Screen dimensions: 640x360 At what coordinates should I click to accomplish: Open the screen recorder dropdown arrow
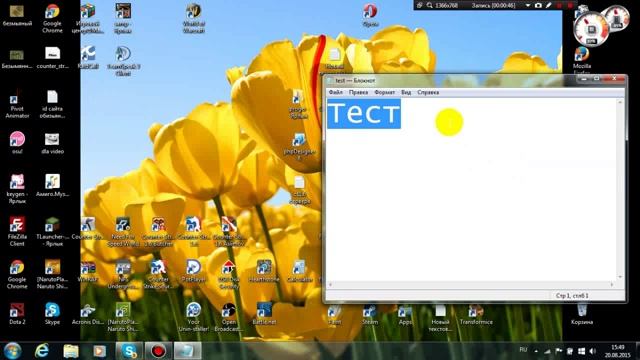click(x=527, y=5)
